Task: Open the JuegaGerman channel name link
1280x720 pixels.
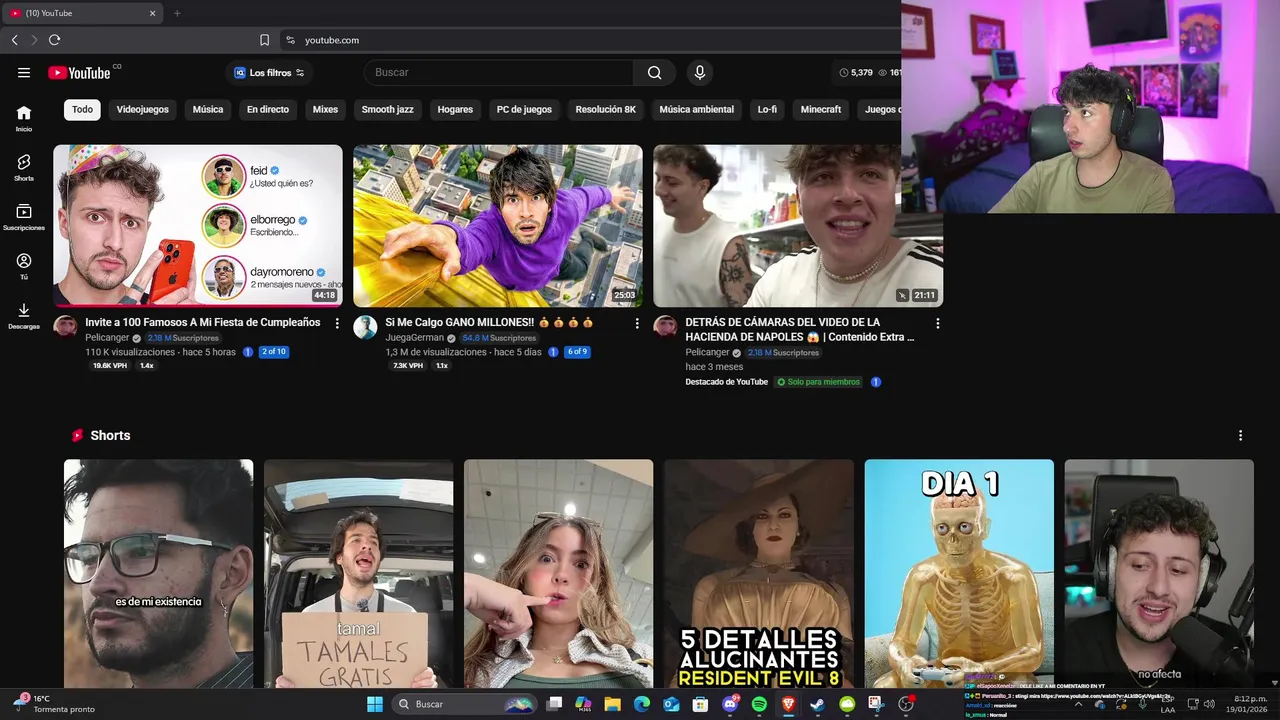Action: coord(414,338)
